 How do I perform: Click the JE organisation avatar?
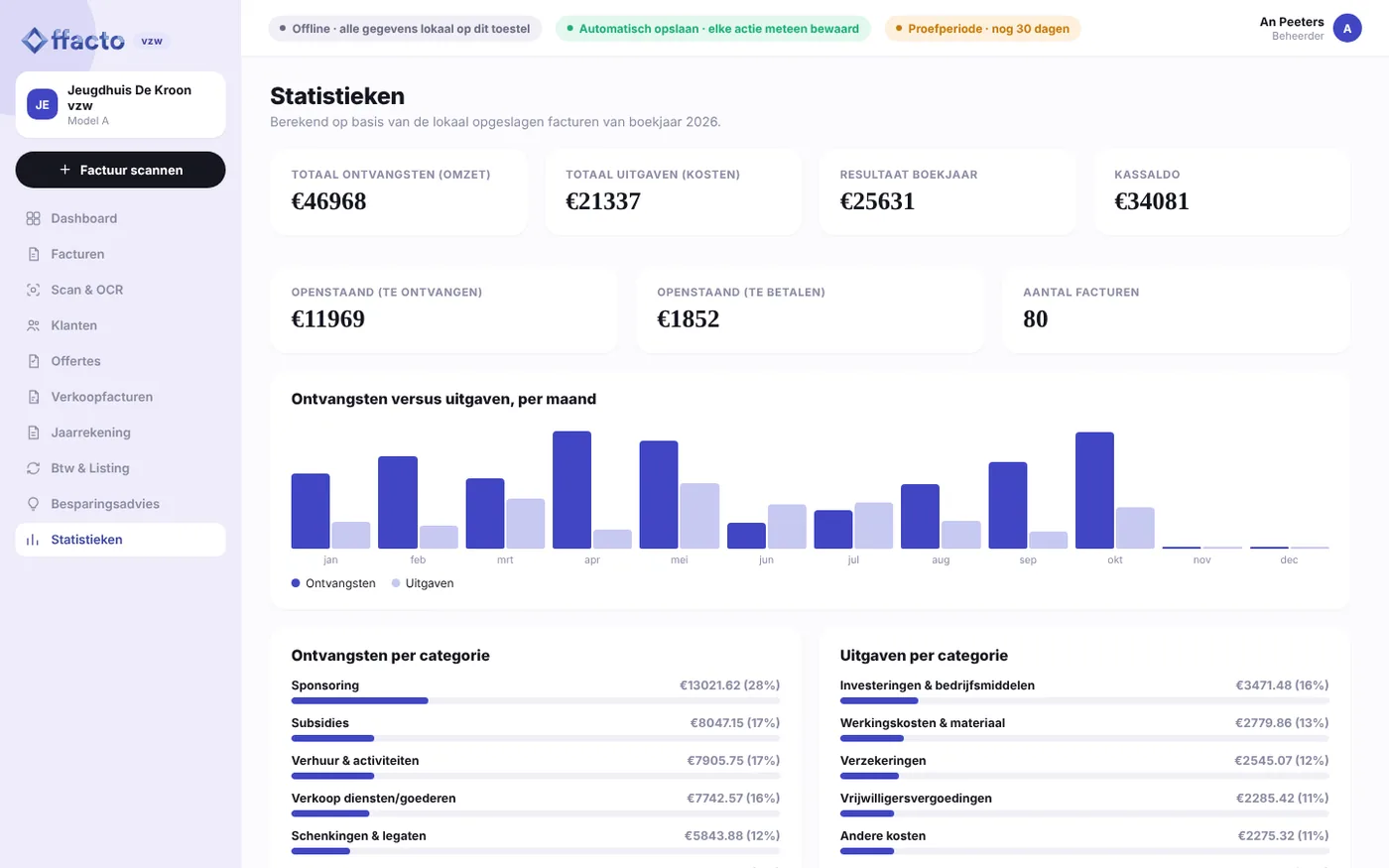coord(43,104)
